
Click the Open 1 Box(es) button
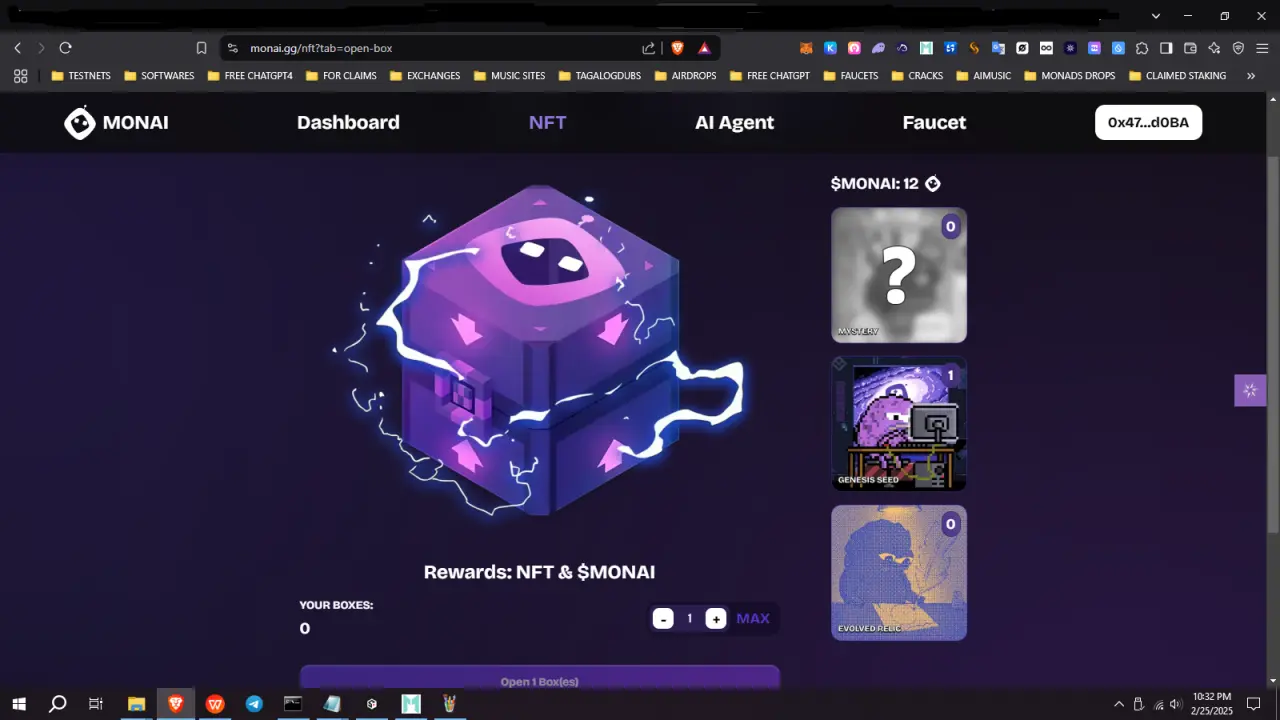tap(540, 678)
